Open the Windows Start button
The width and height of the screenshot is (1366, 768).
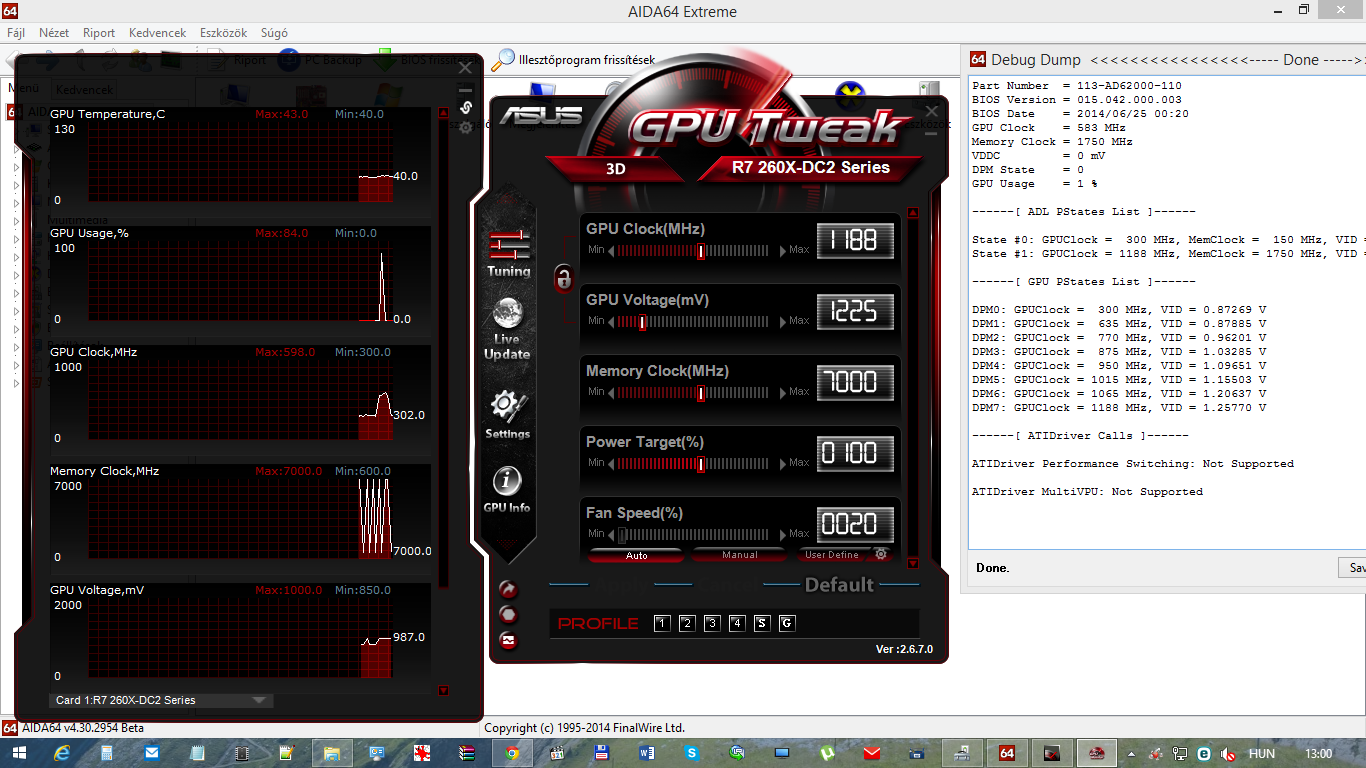(21, 753)
